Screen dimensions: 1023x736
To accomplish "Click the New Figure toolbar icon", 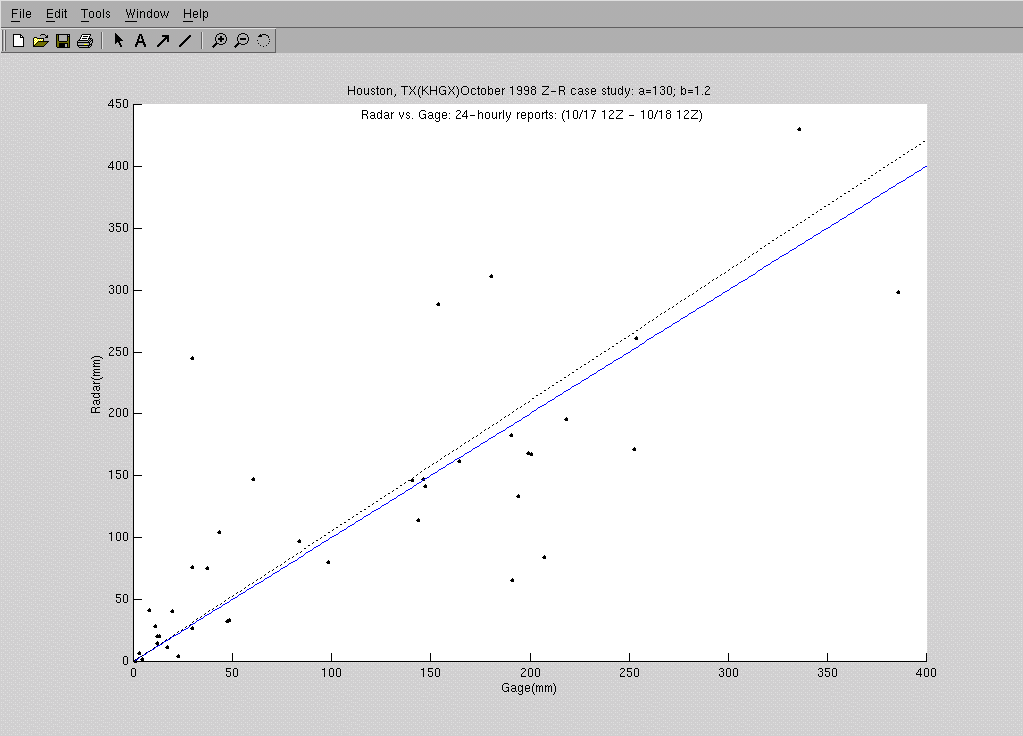I will [18, 41].
